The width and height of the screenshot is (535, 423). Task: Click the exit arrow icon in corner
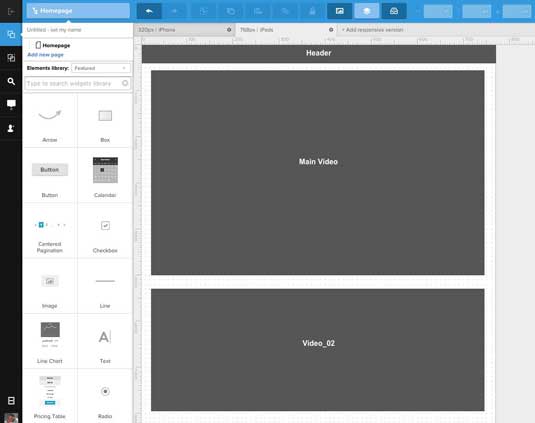(x=11, y=12)
